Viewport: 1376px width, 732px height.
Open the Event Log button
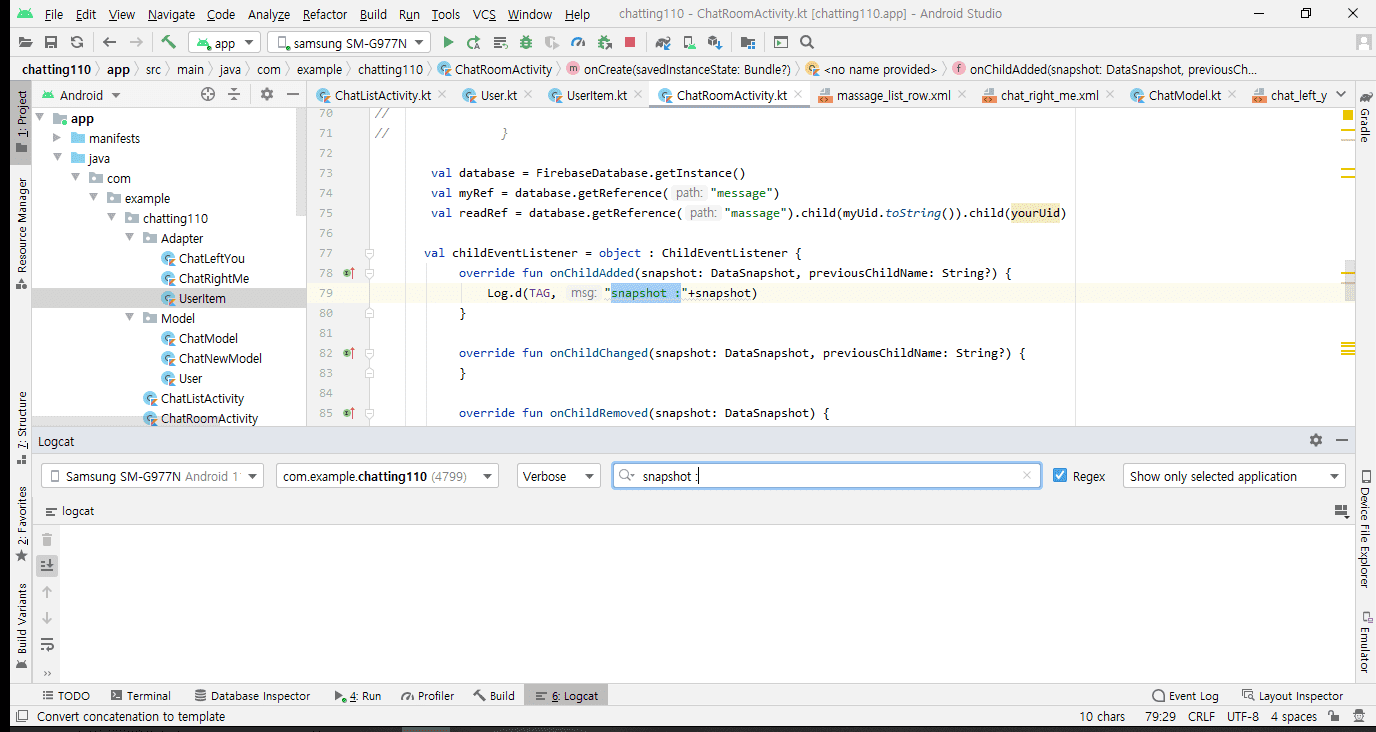click(x=1185, y=696)
